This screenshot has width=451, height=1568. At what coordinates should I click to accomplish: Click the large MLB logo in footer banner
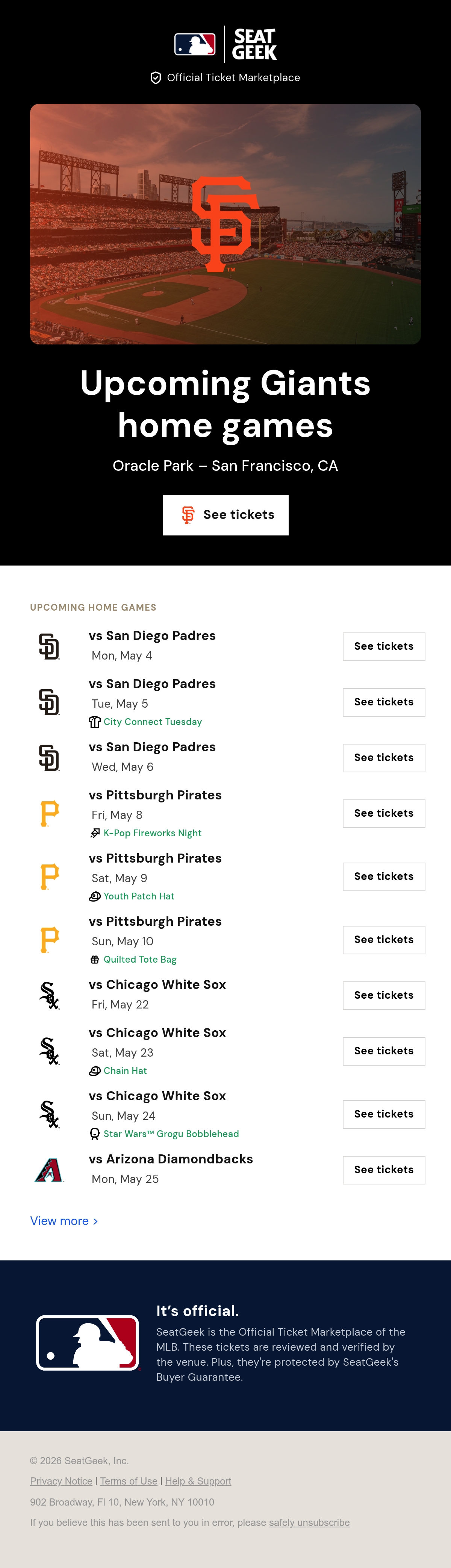click(88, 1343)
